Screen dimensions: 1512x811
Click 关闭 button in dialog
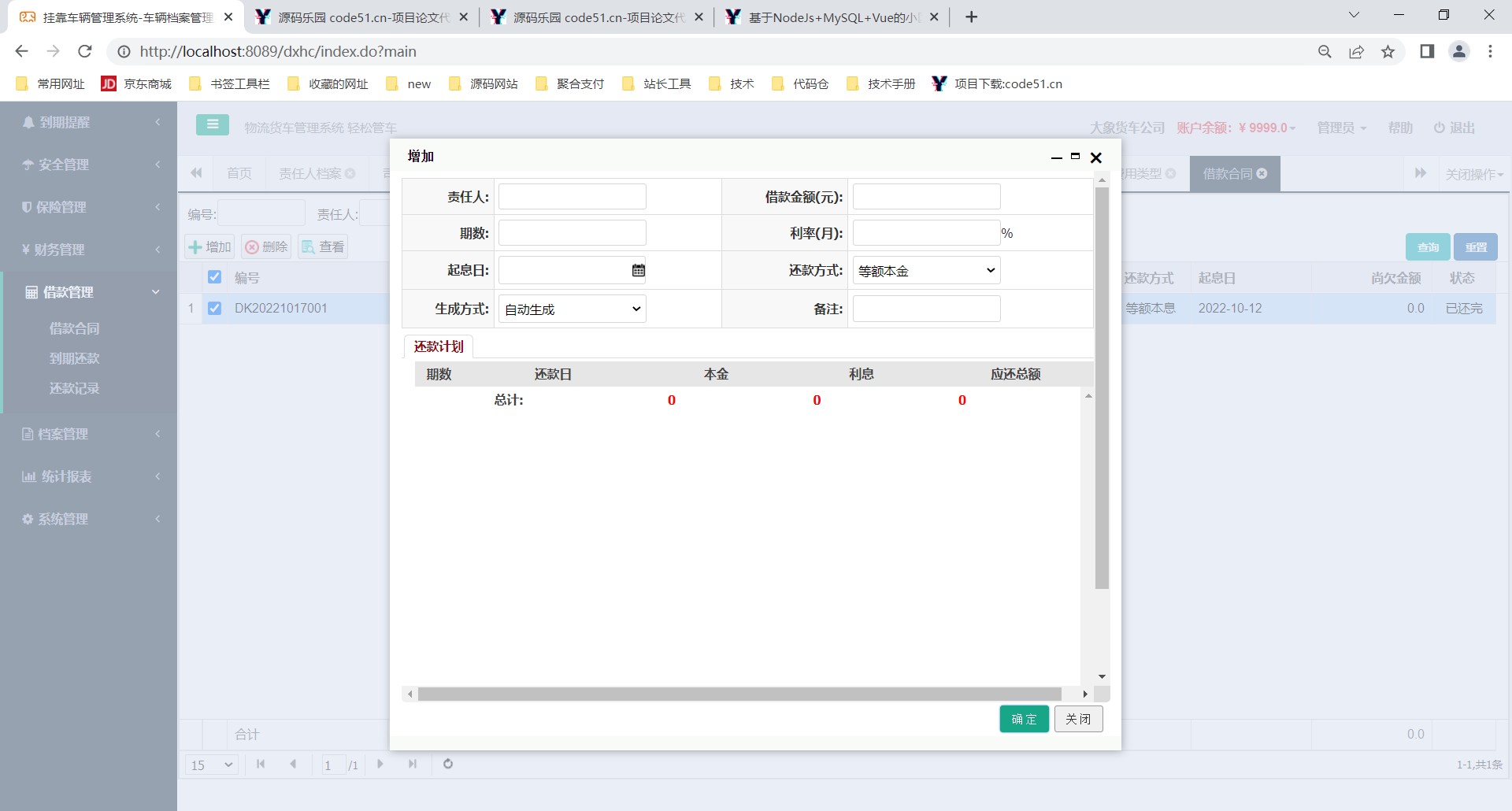pyautogui.click(x=1078, y=719)
